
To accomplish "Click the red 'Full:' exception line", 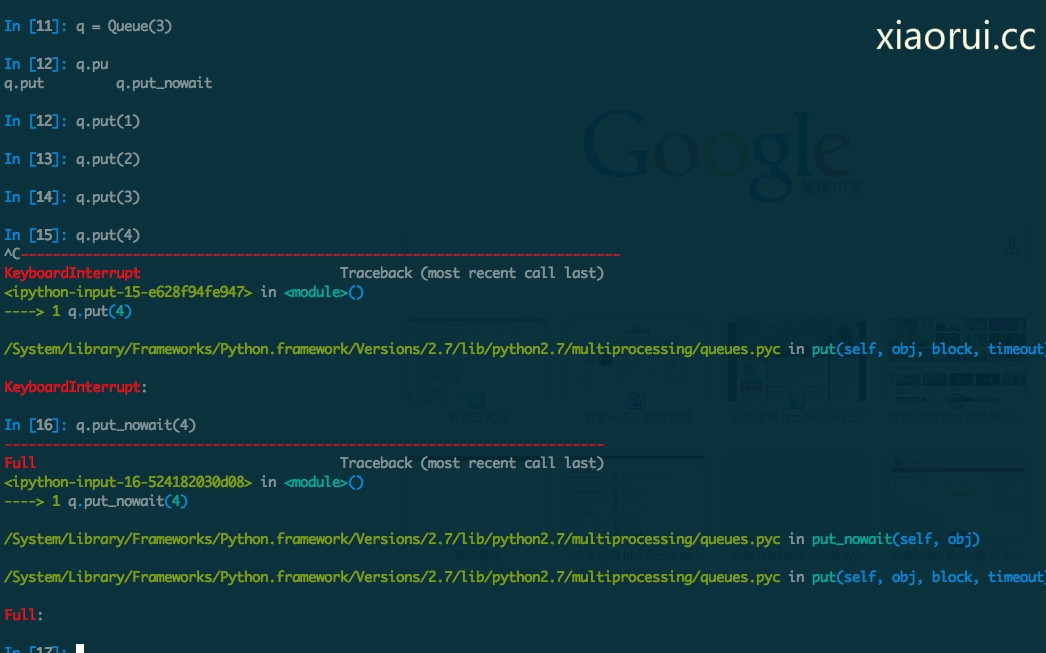I will tap(24, 615).
